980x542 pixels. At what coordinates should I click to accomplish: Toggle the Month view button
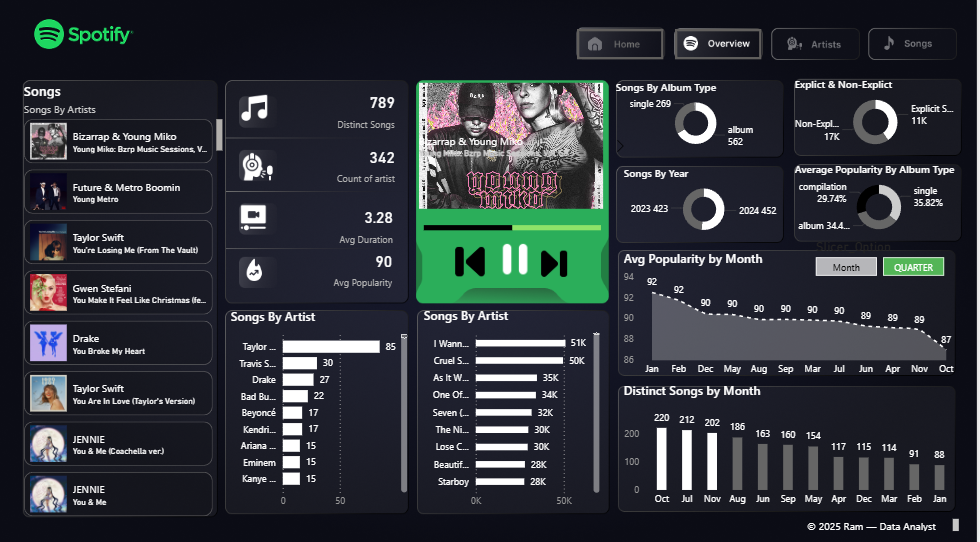[x=846, y=267]
